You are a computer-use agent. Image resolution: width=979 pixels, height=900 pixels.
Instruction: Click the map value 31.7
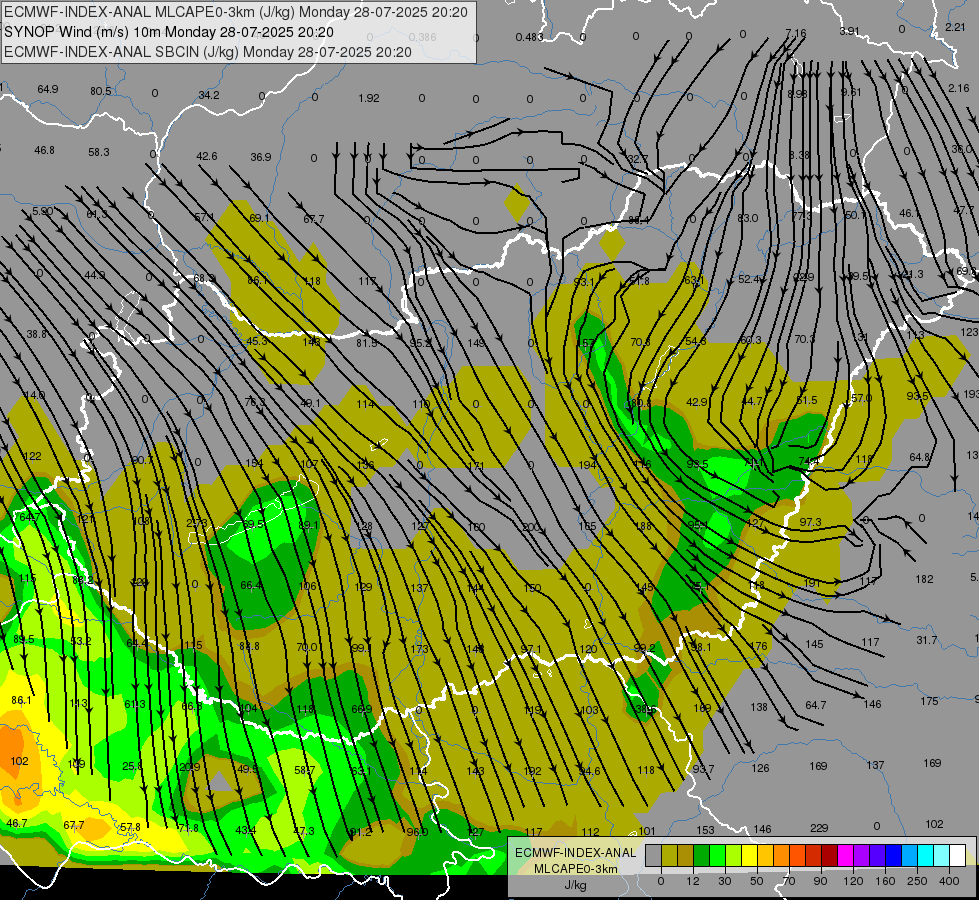pos(927,640)
